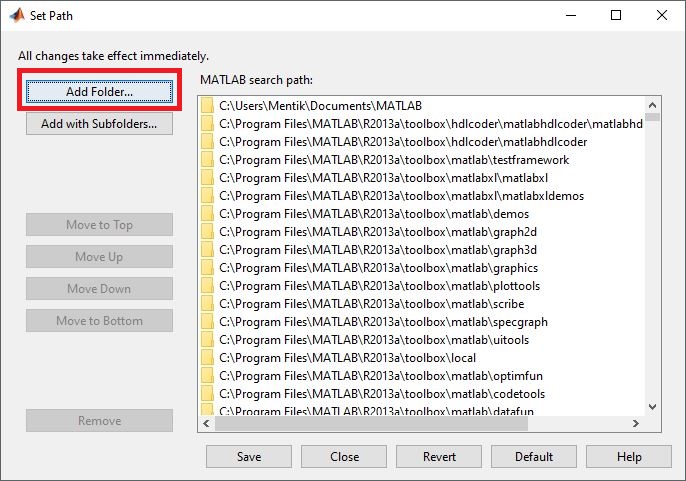Minimize the Set Path window
This screenshot has width=686, height=481.
[571, 15]
